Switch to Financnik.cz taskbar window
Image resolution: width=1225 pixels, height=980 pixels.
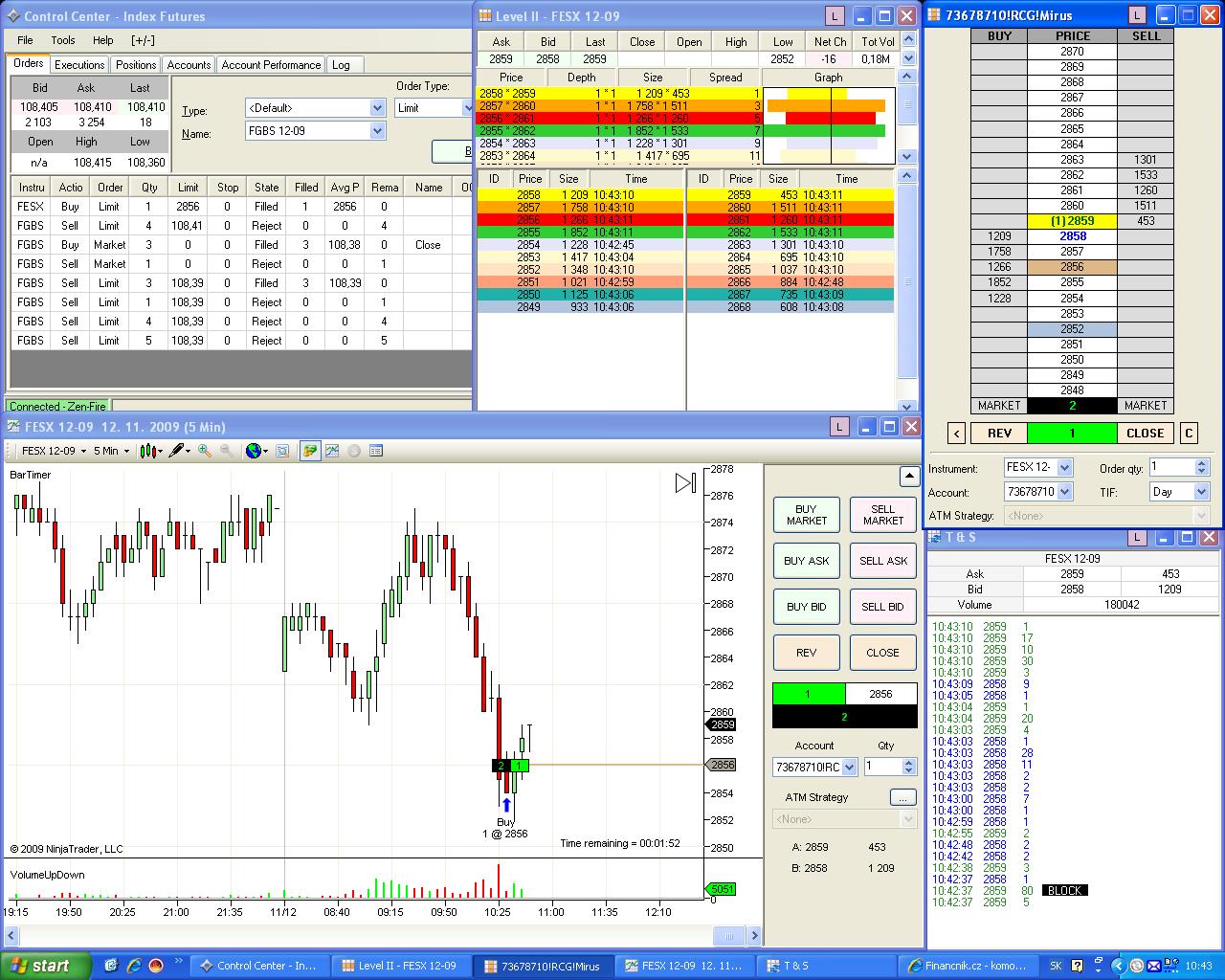(968, 966)
